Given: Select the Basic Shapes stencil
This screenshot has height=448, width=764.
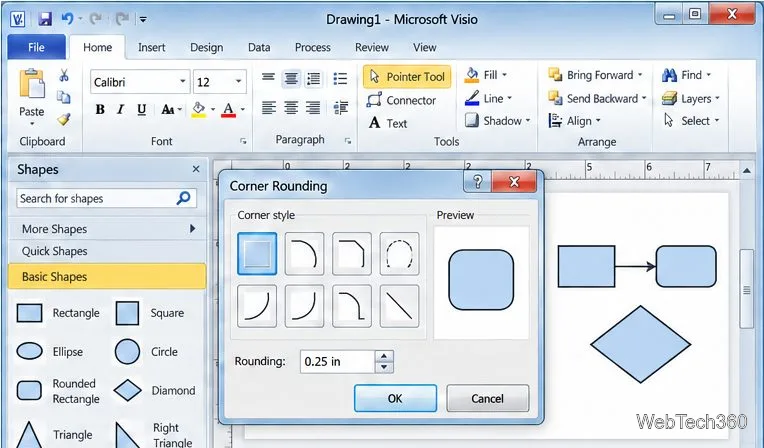Looking at the screenshot, I should [x=107, y=276].
